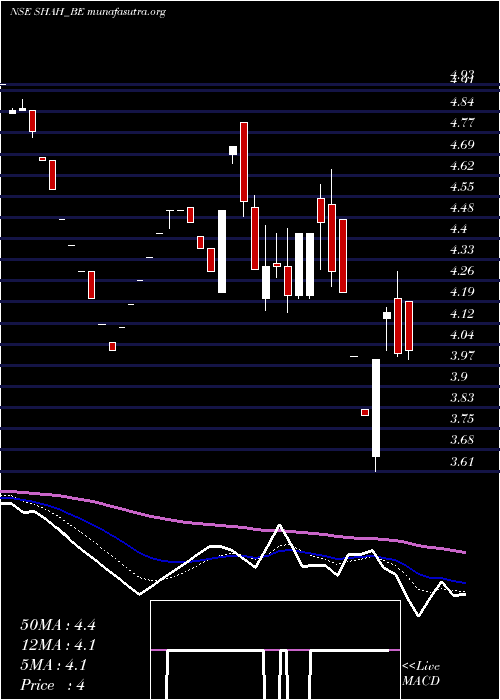Click the 3.97 price level label
This screenshot has width=500, height=700.
click(x=462, y=356)
